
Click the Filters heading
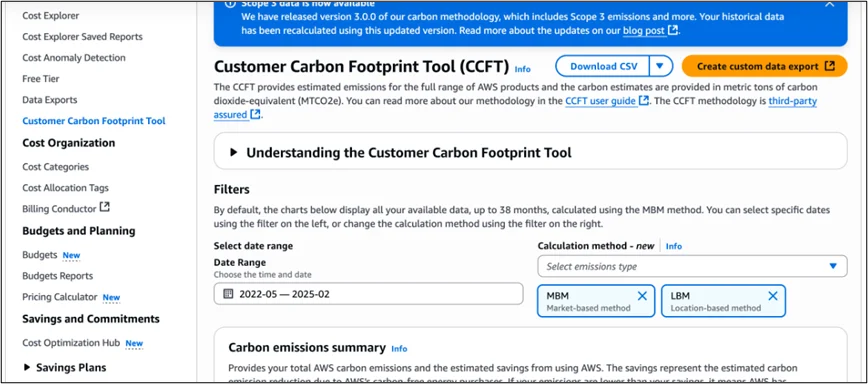pyautogui.click(x=231, y=189)
